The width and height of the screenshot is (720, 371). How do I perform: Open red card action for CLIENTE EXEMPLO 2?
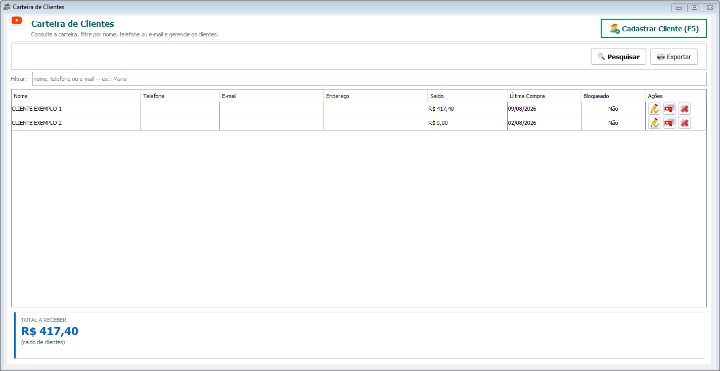pos(669,123)
